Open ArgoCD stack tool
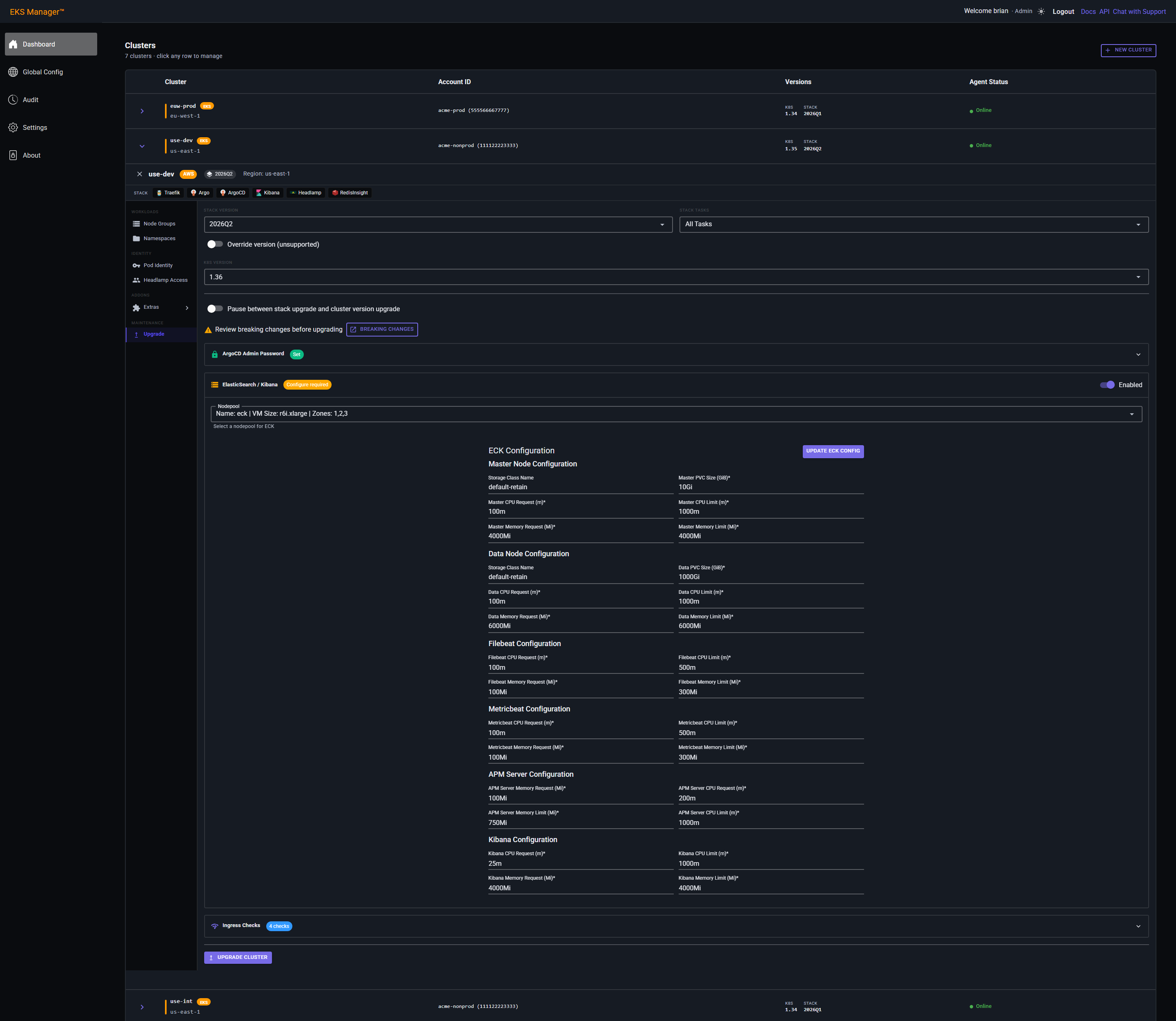Image resolution: width=1176 pixels, height=1021 pixels. coord(232,193)
